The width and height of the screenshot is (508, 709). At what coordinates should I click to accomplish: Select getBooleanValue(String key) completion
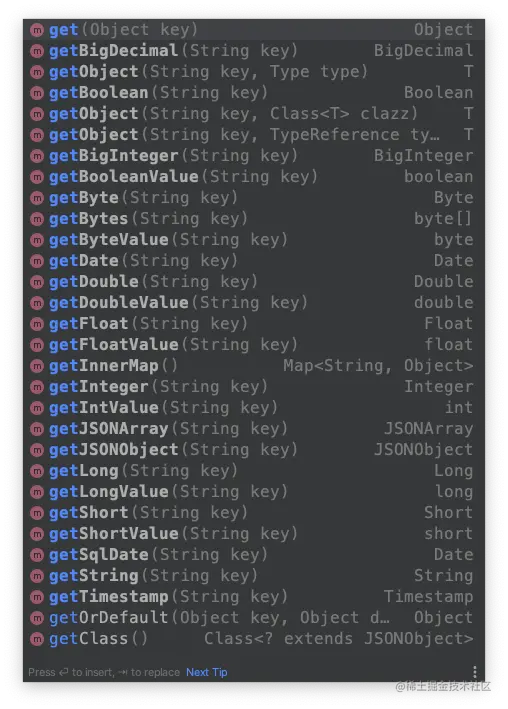click(254, 177)
